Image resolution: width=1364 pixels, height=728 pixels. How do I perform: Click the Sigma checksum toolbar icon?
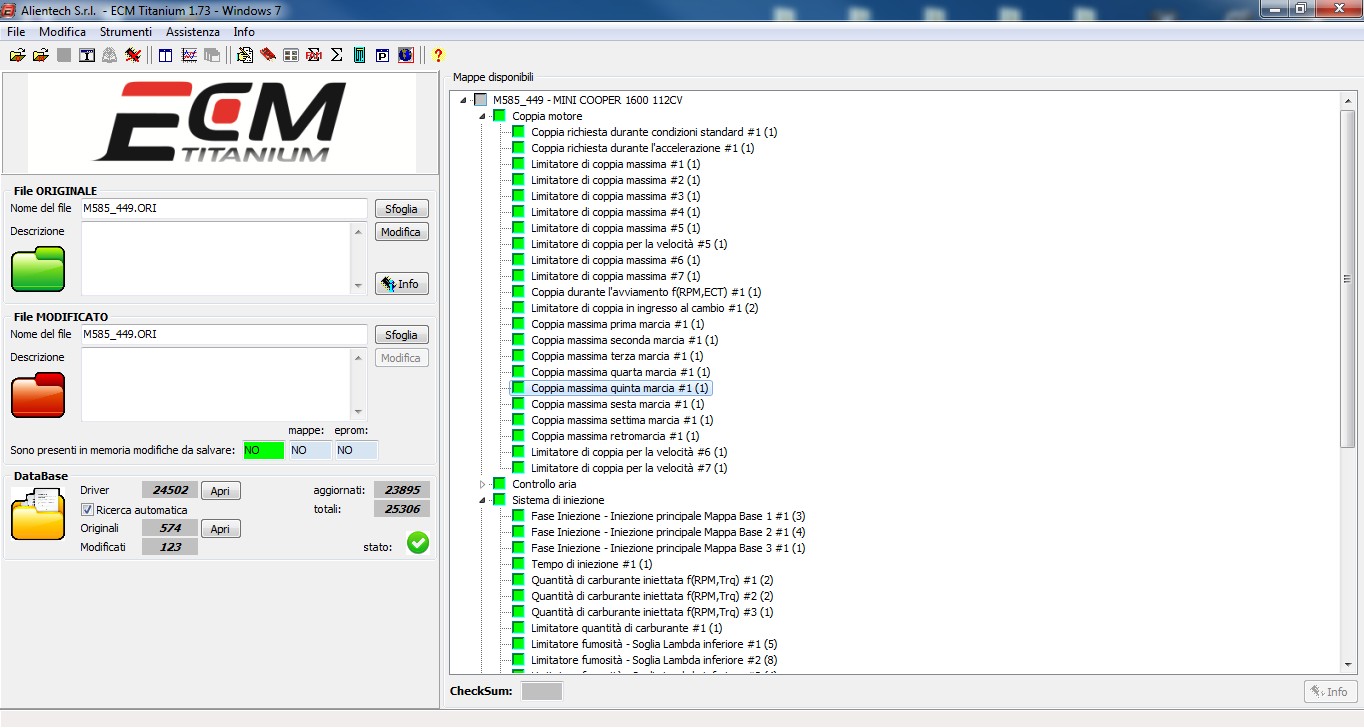pos(337,55)
